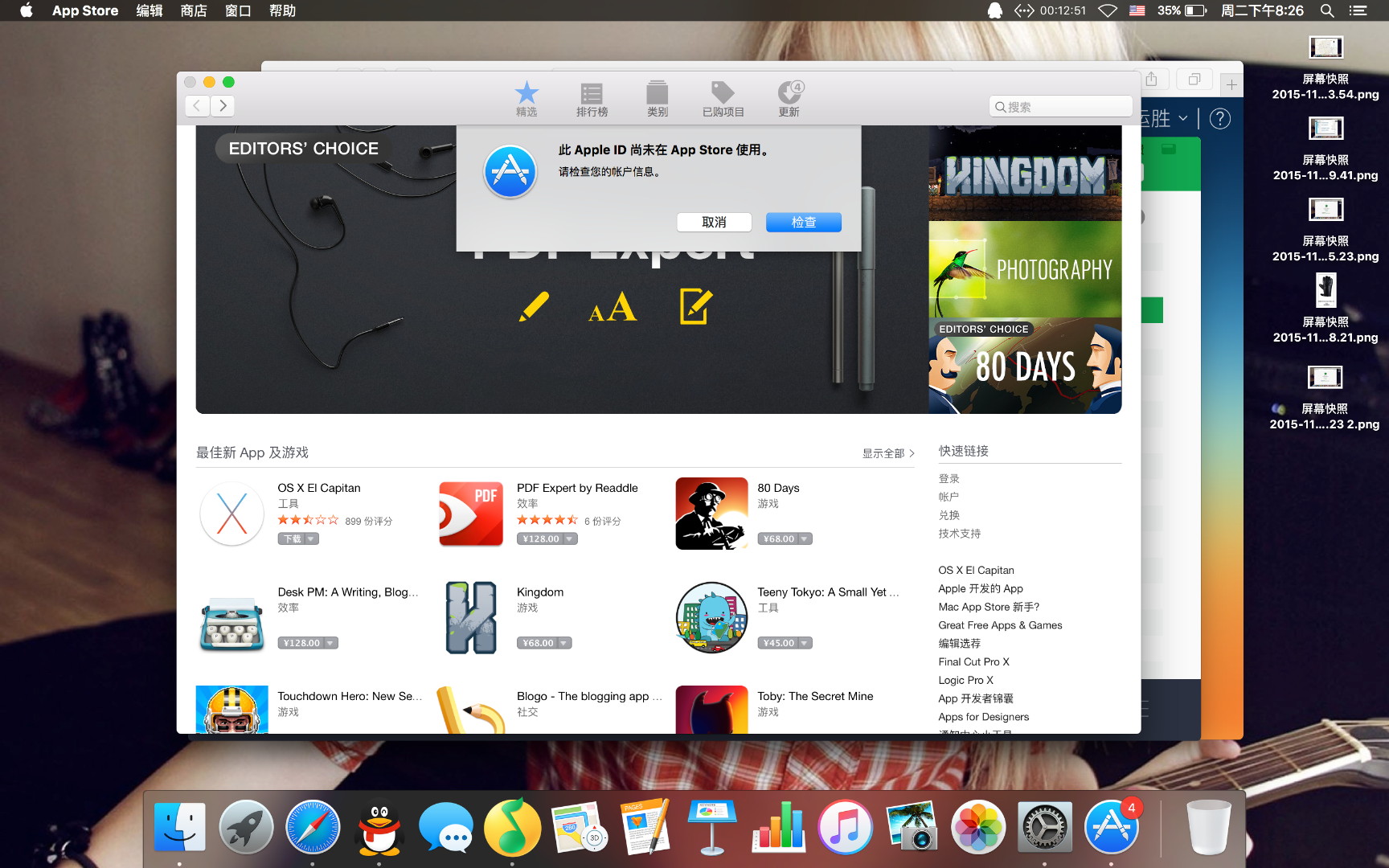This screenshot has width=1389, height=868.
Task: Go forward with the right arrow button
Action: click(x=223, y=105)
